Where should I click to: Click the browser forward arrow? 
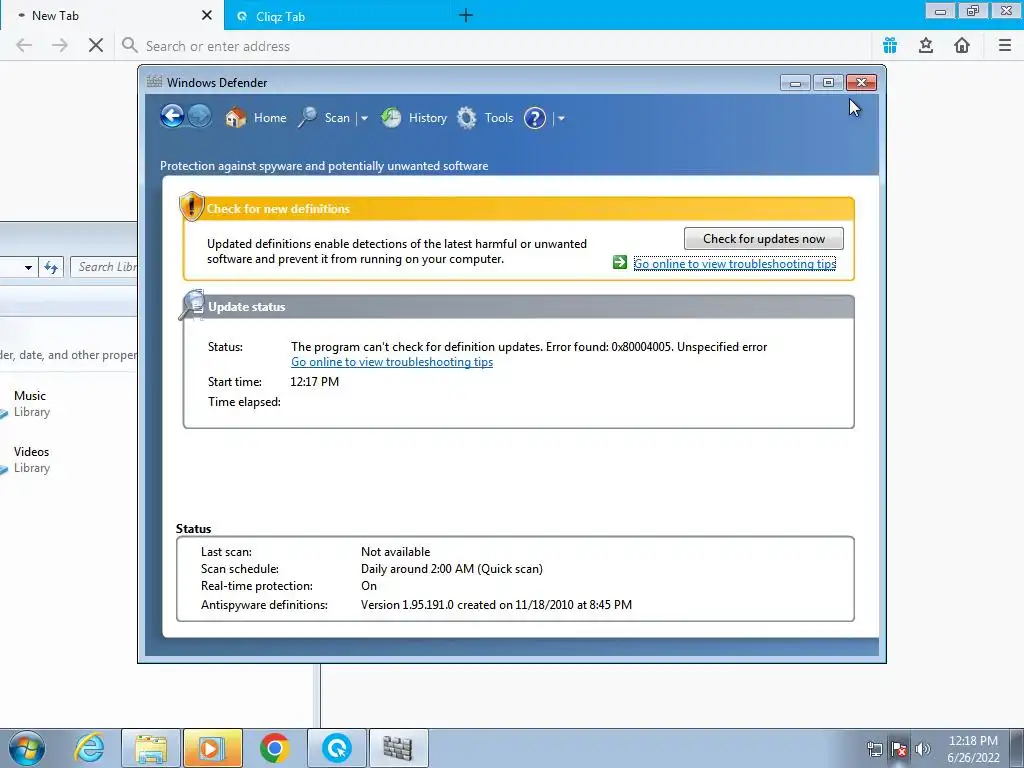coord(60,45)
